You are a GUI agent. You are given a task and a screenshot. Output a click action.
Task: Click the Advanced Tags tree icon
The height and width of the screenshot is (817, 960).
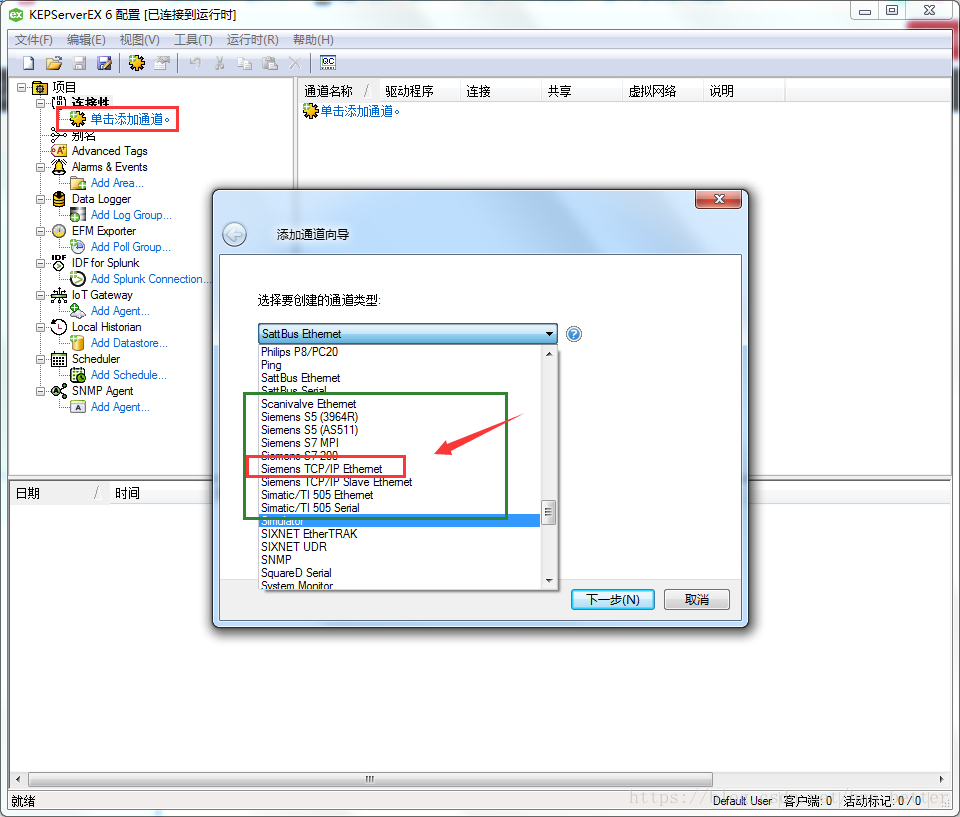(59, 151)
